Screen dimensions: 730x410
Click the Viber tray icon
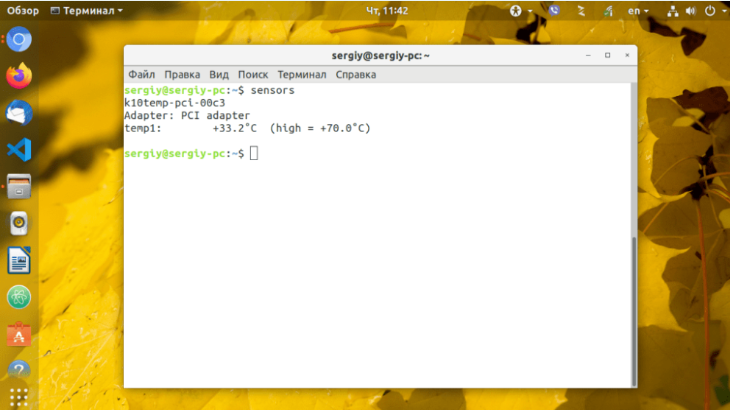[x=555, y=11]
